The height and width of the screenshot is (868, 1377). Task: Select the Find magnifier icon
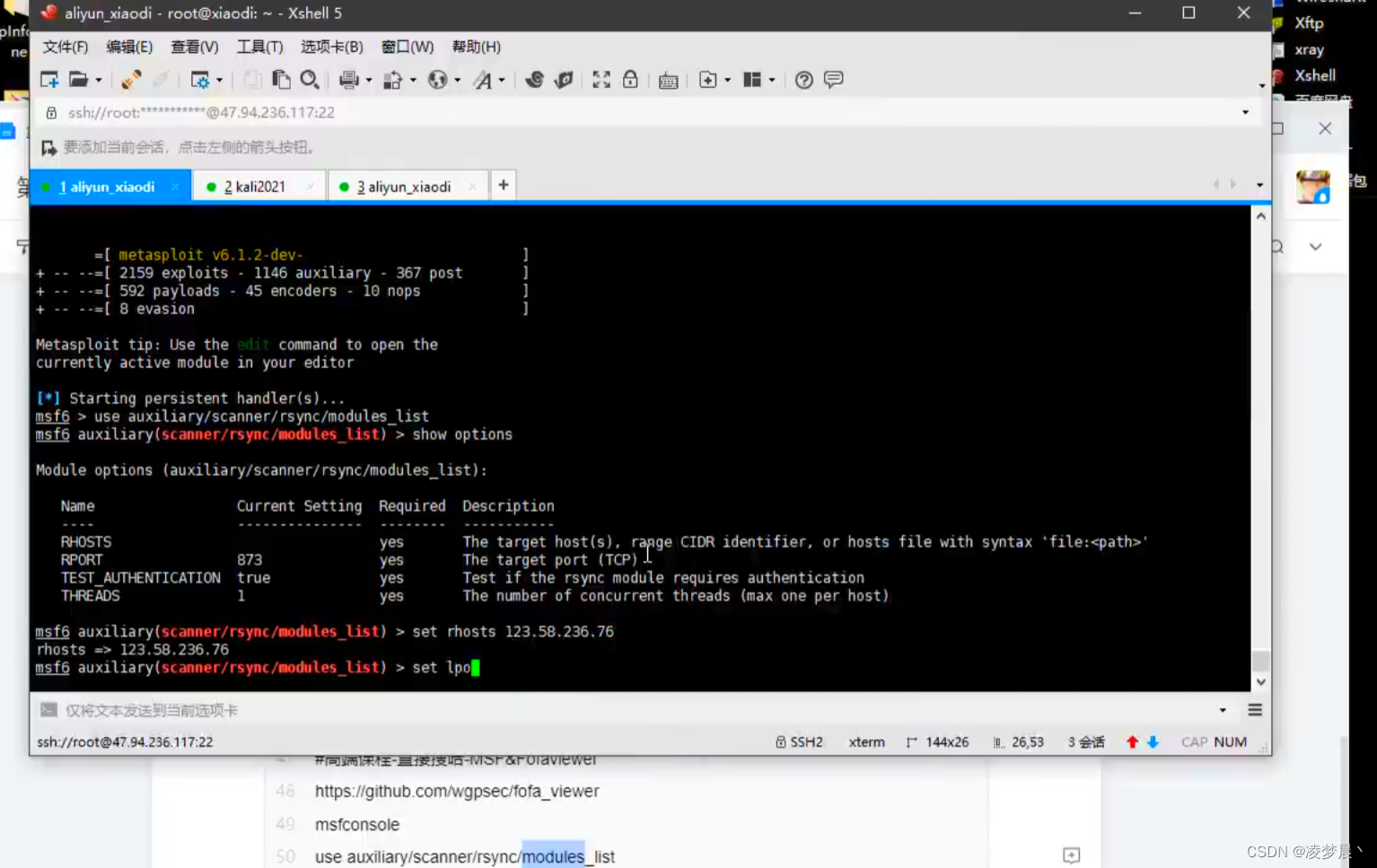pos(310,79)
